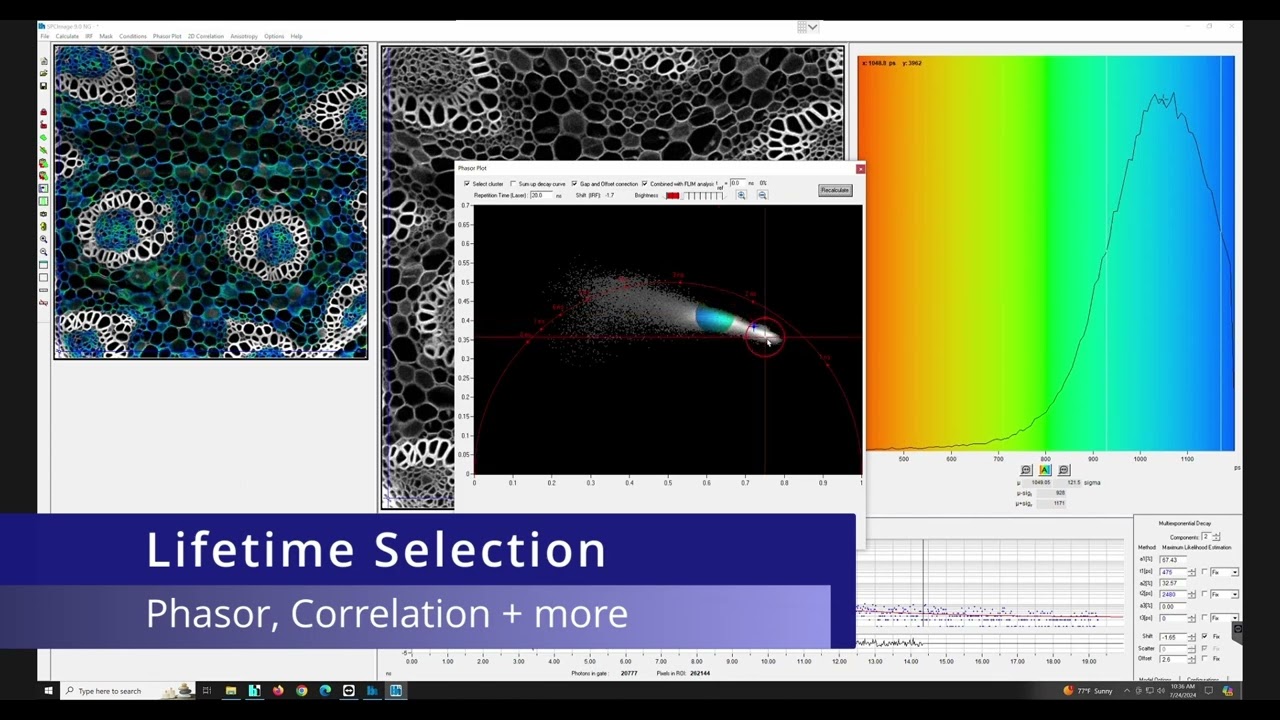Toggle Combined with FLIM analysis checkbox
Screen dimensions: 1280x720
pos(644,184)
